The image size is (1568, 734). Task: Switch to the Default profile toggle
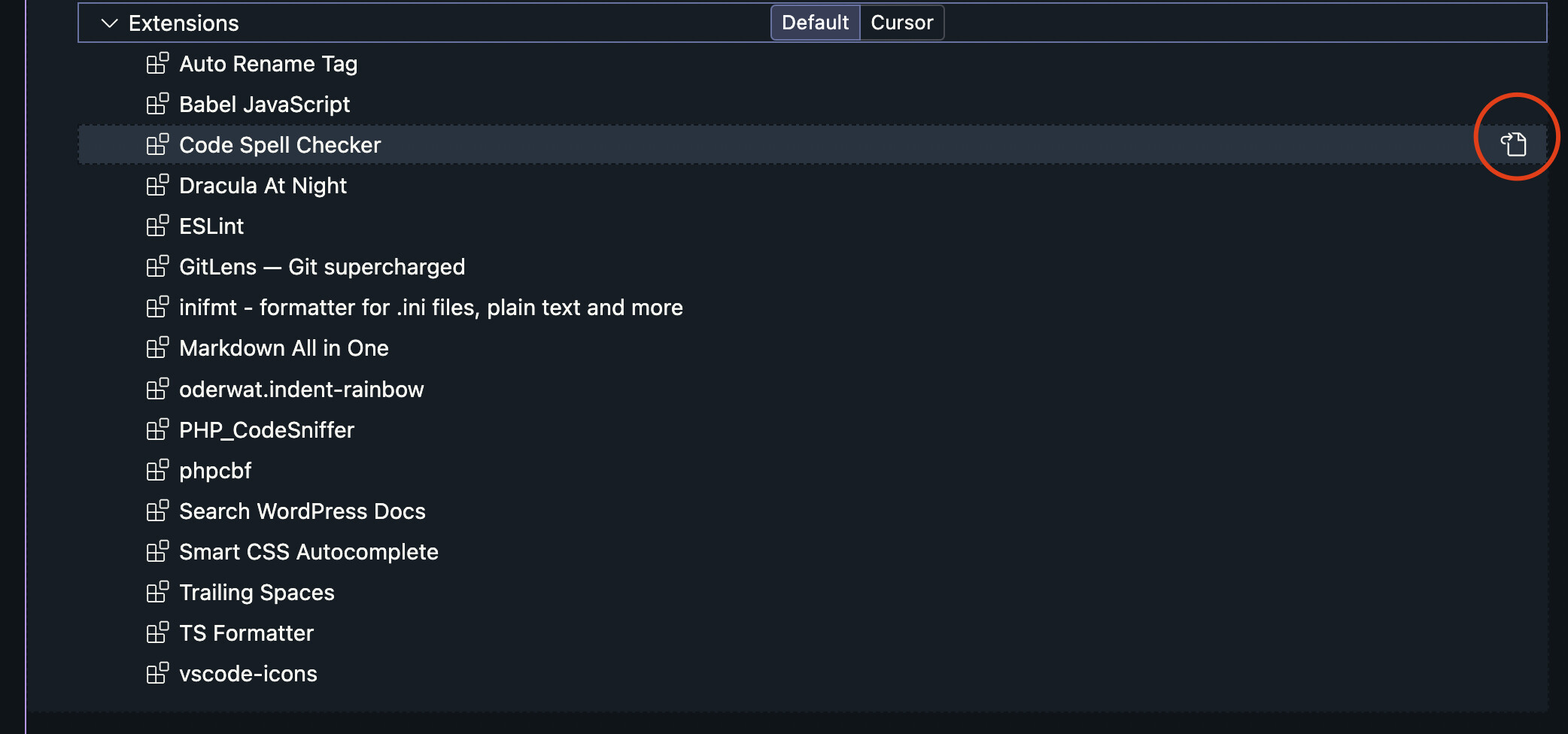[x=815, y=23]
